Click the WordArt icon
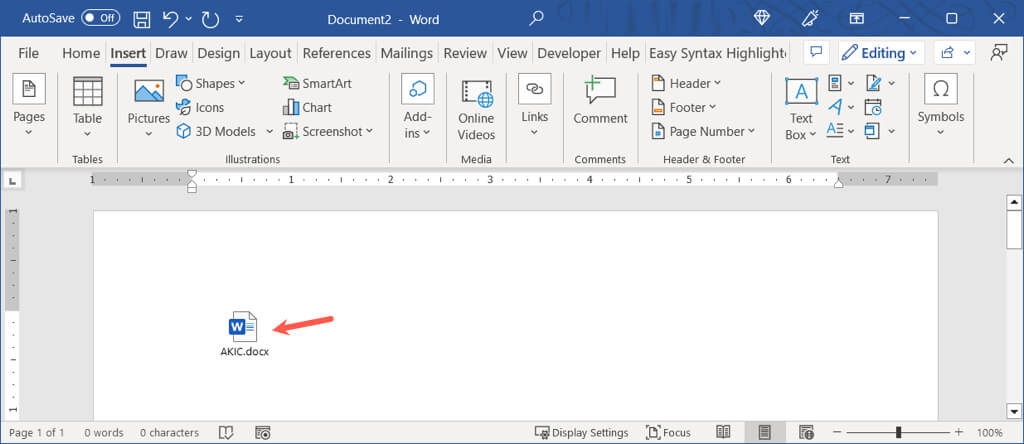Screen dimensions: 1024x444 [835, 106]
